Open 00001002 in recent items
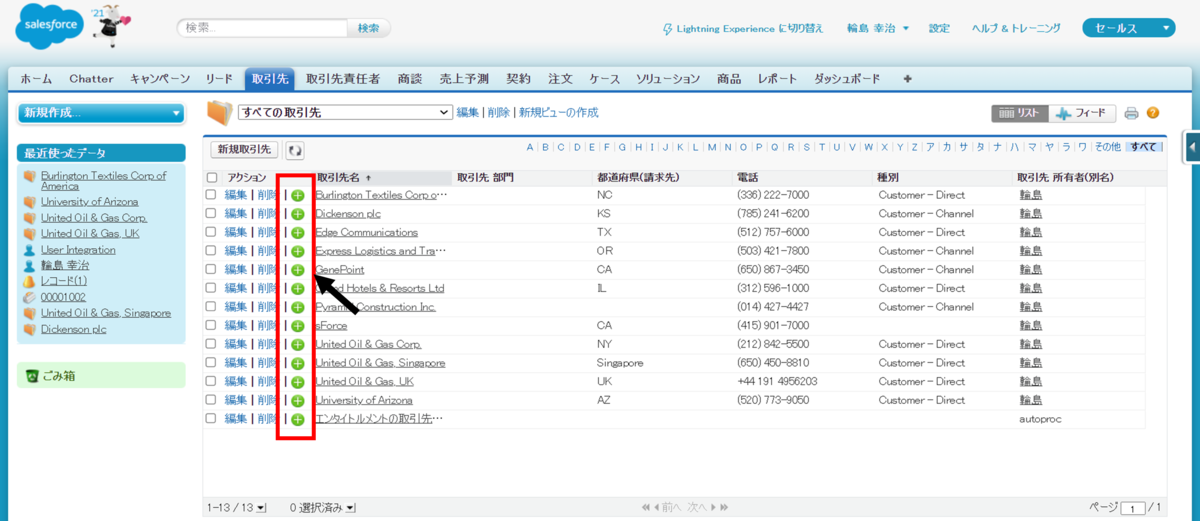The width and height of the screenshot is (1200, 521). tap(63, 297)
